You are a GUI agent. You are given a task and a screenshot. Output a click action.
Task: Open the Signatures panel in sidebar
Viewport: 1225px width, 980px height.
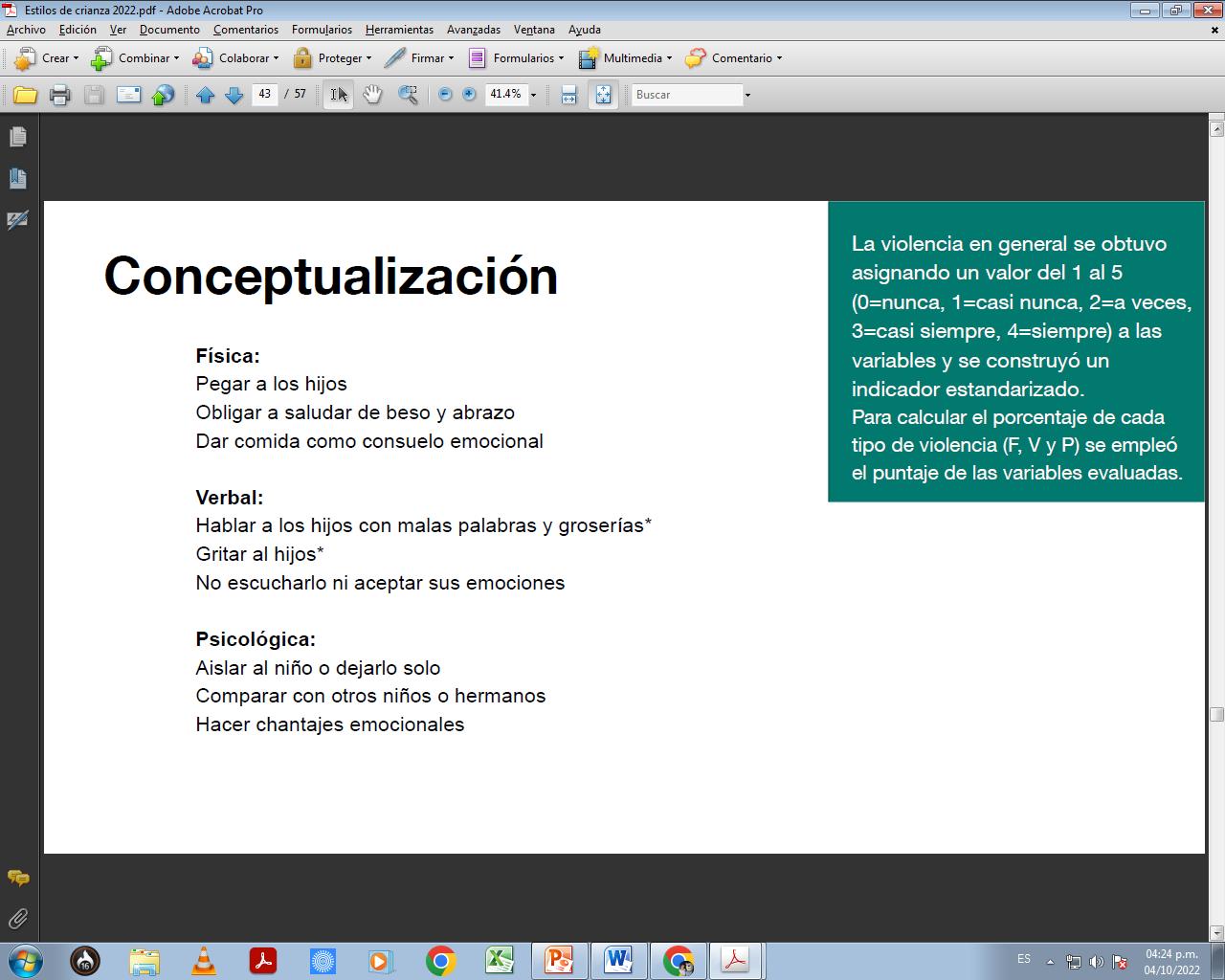coord(17,220)
